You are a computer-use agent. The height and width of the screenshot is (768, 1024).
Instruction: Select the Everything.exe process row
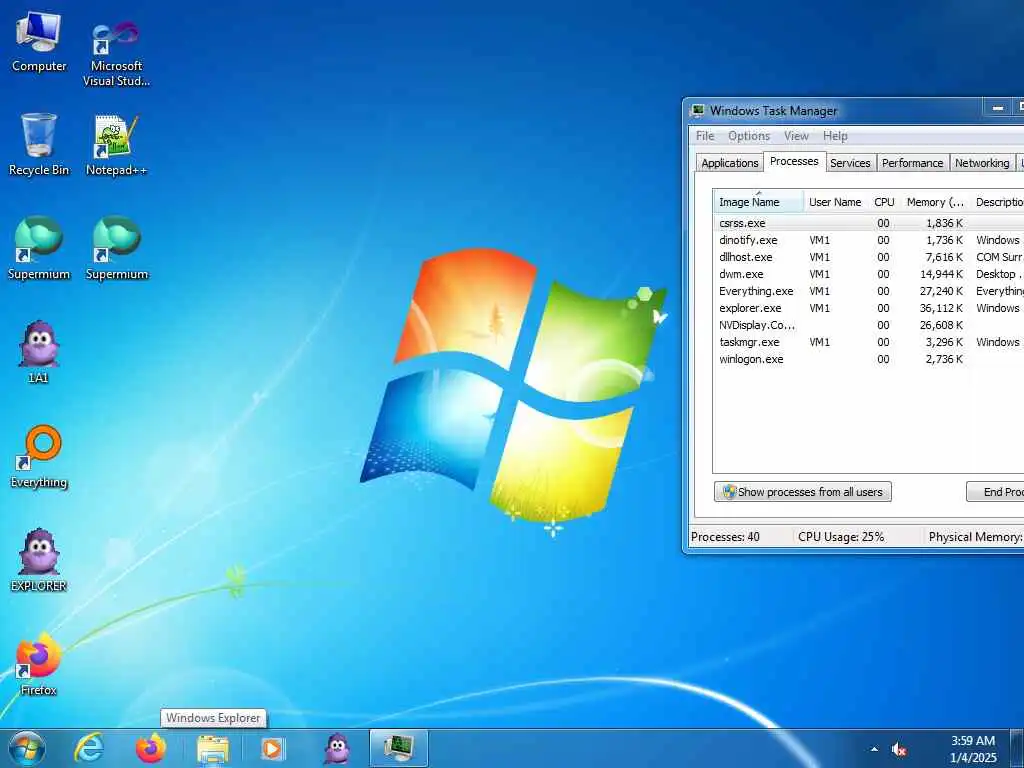tap(869, 291)
